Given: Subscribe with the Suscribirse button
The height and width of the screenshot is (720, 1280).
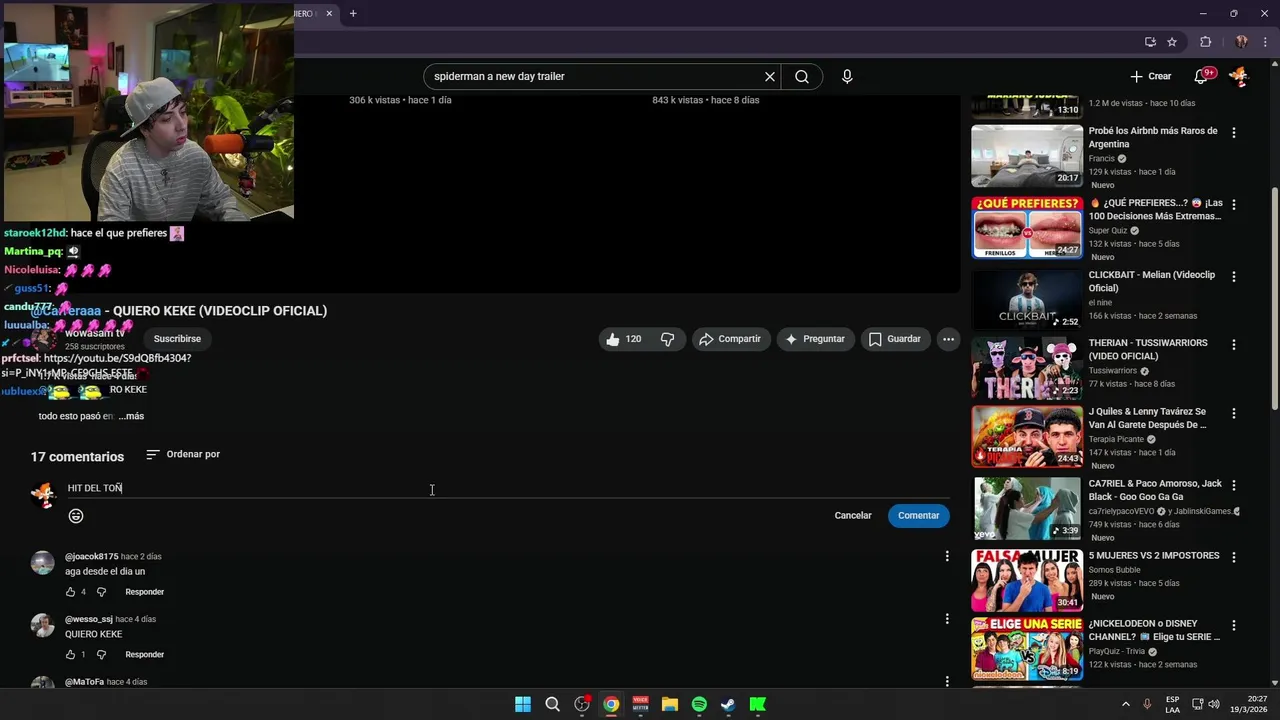Looking at the screenshot, I should click(177, 339).
